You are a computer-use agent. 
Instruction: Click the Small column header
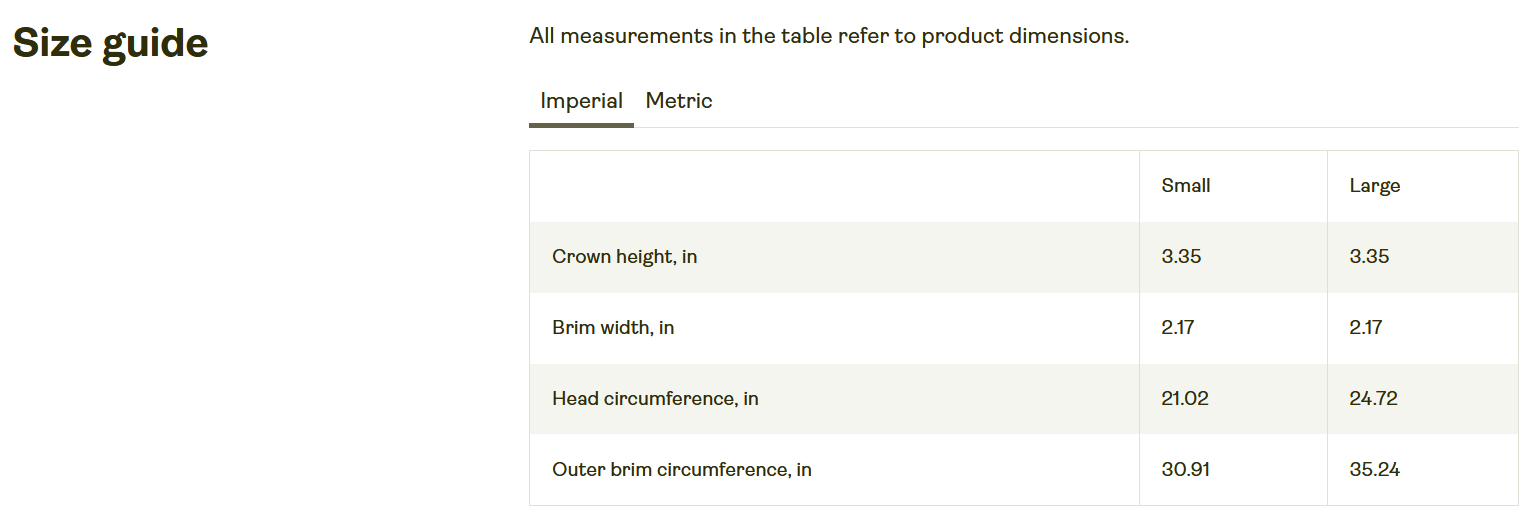(x=1186, y=186)
